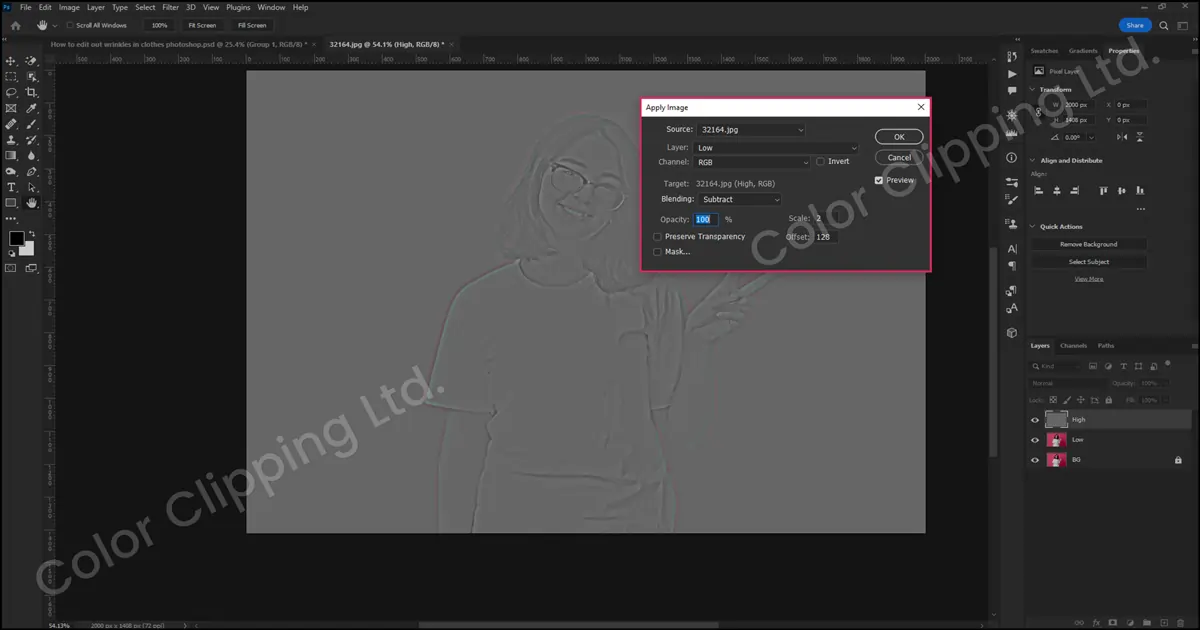Click the white background color swatch
Screen dimensions: 1200x630
click(28, 249)
